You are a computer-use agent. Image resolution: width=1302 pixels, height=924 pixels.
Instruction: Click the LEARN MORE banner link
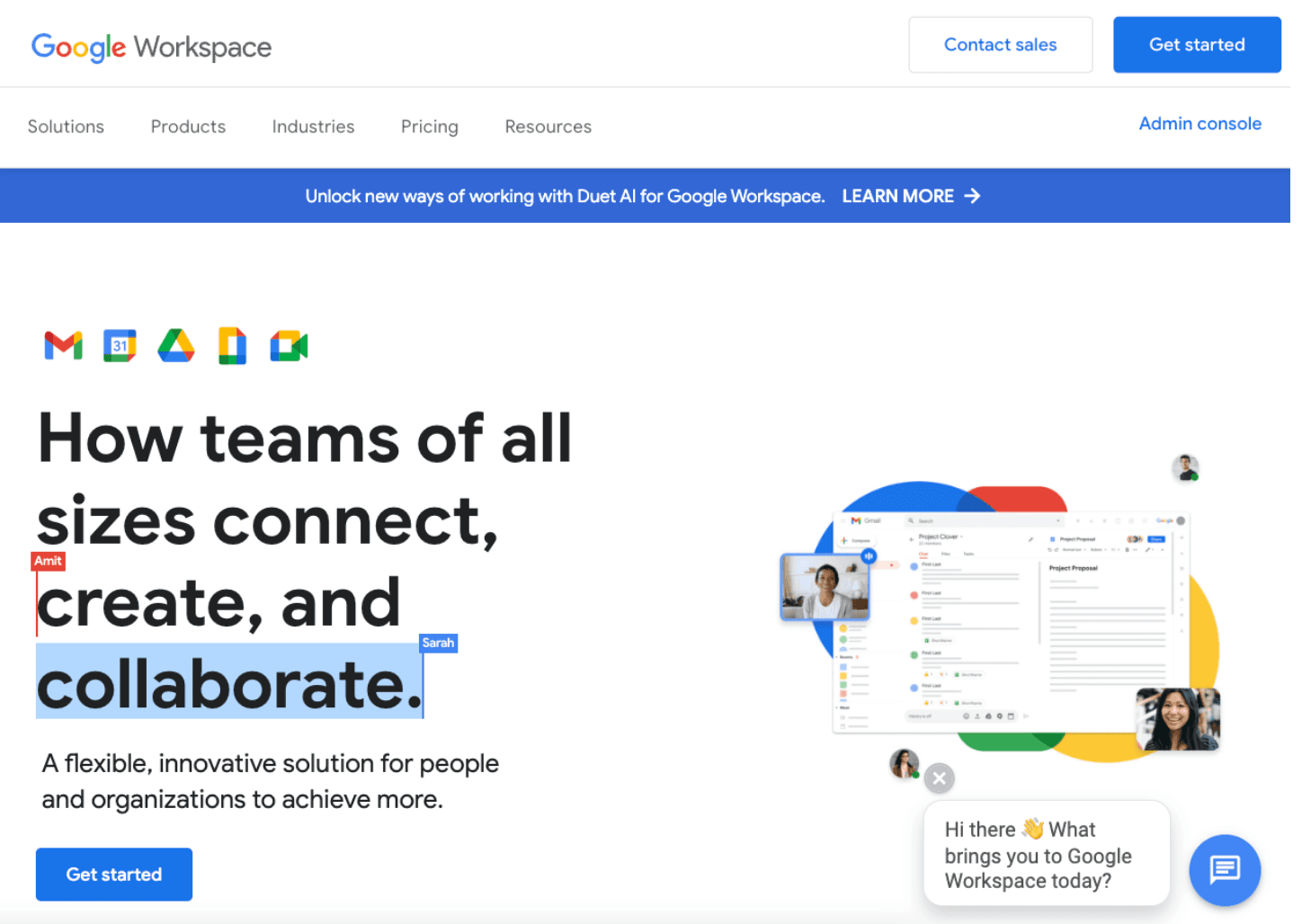coord(897,196)
